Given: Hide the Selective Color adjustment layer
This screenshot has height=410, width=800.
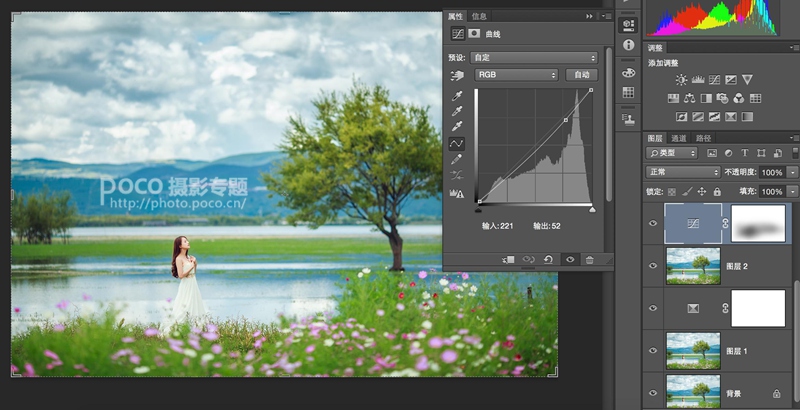Looking at the screenshot, I should 653,308.
